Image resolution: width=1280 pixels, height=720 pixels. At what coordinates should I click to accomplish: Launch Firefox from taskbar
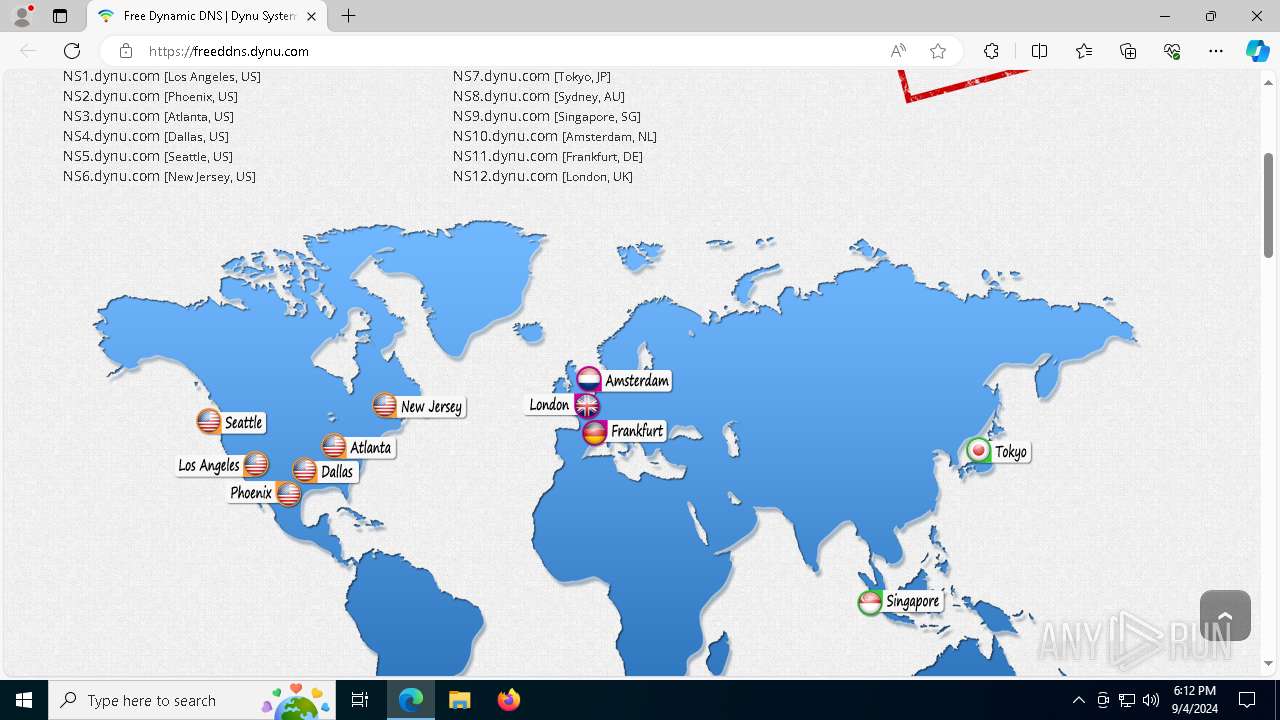point(508,700)
